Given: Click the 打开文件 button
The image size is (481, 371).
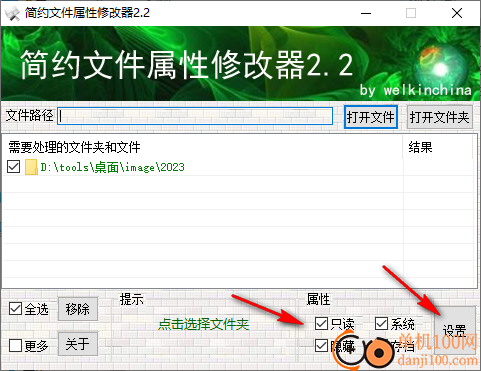Looking at the screenshot, I should point(371,117).
